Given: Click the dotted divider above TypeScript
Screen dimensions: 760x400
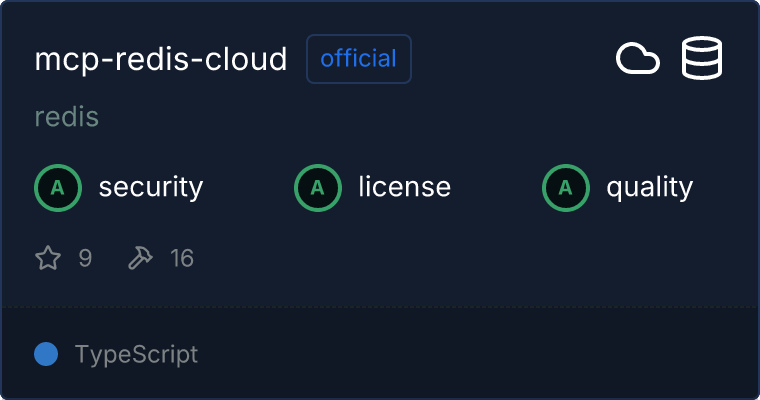Looking at the screenshot, I should point(380,306).
